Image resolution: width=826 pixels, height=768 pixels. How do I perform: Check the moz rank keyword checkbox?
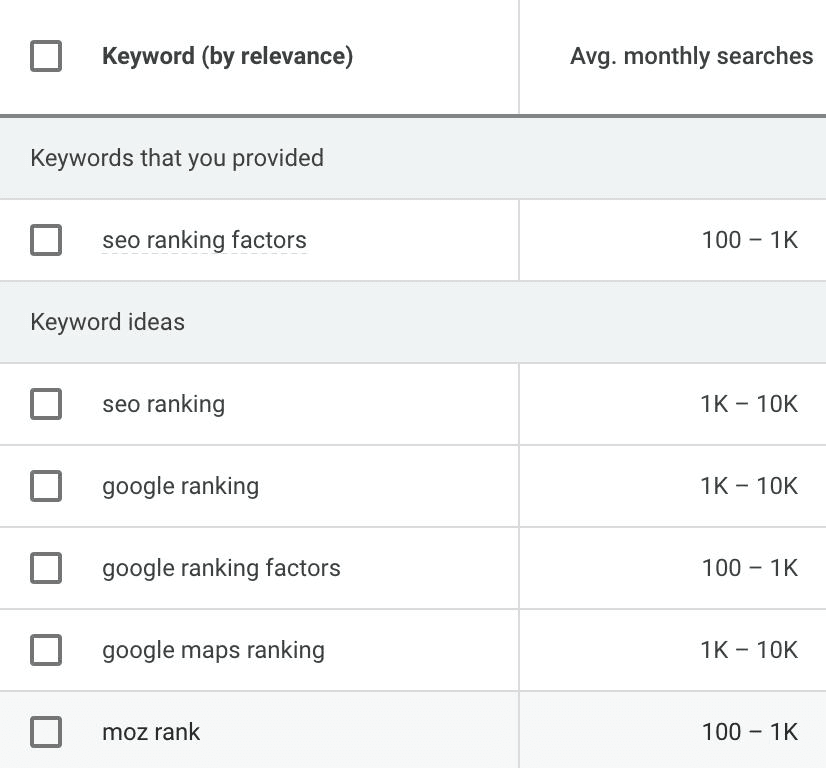point(46,732)
